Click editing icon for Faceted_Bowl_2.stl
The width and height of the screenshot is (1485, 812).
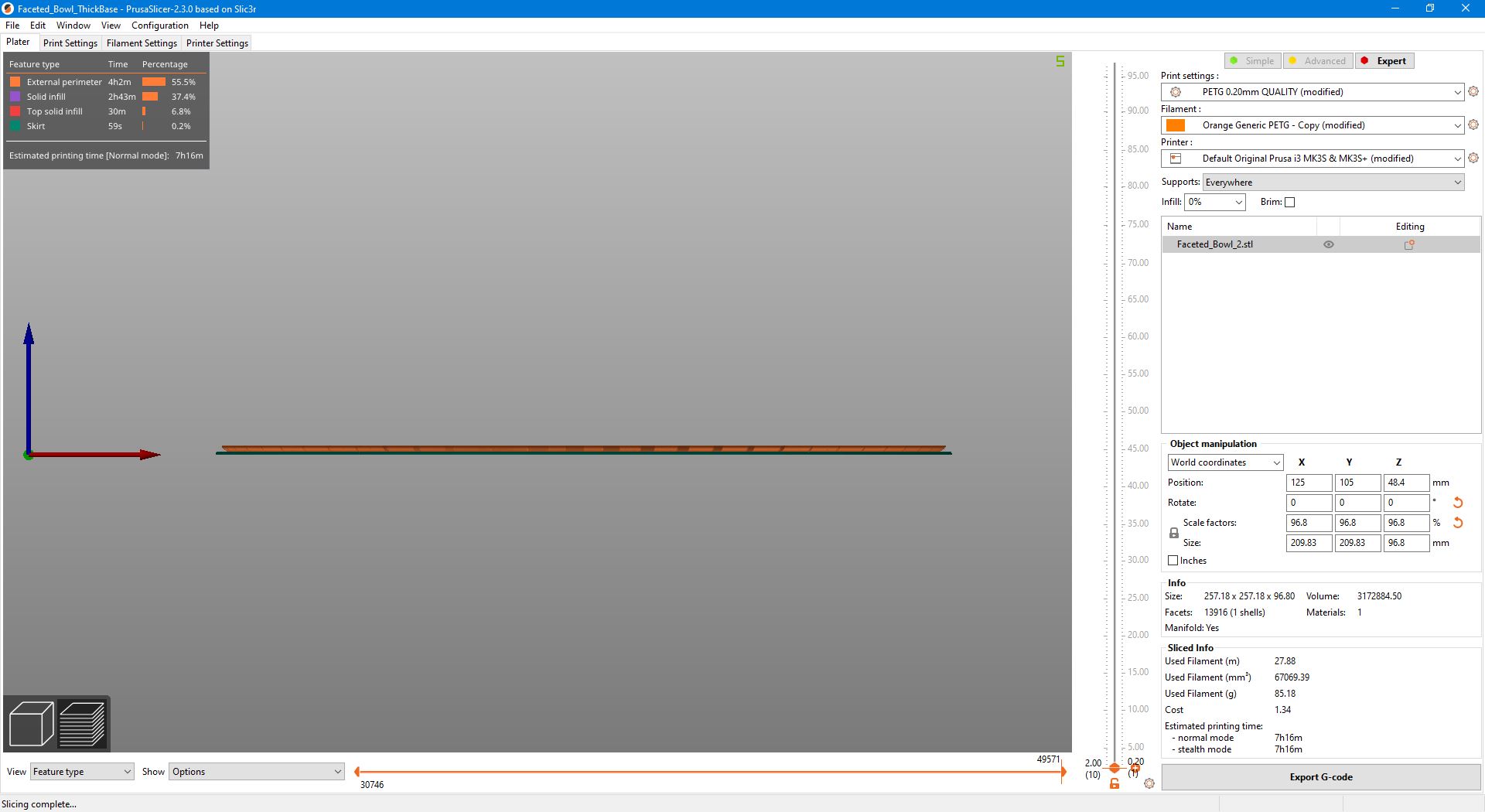point(1409,244)
